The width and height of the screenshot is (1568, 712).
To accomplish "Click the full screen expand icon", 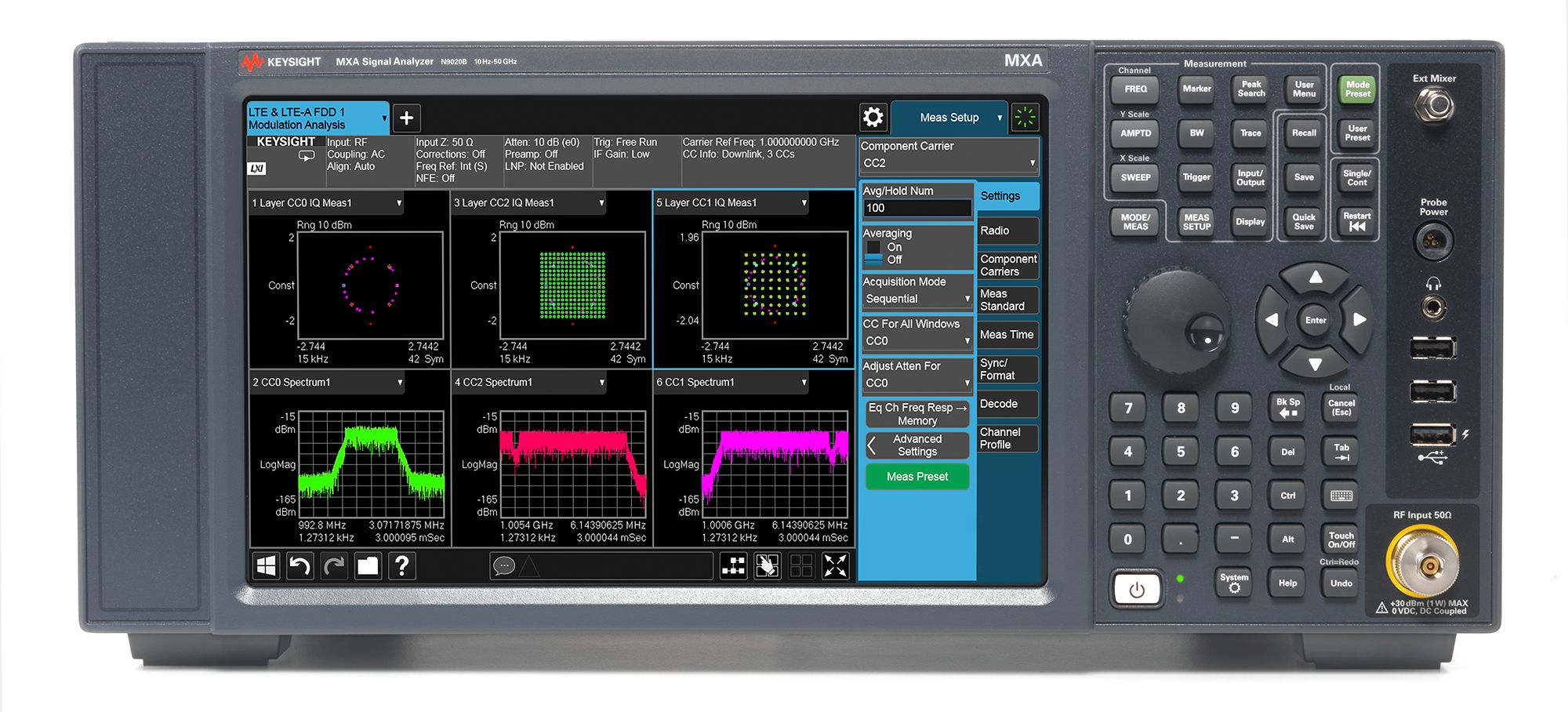I will click(835, 565).
